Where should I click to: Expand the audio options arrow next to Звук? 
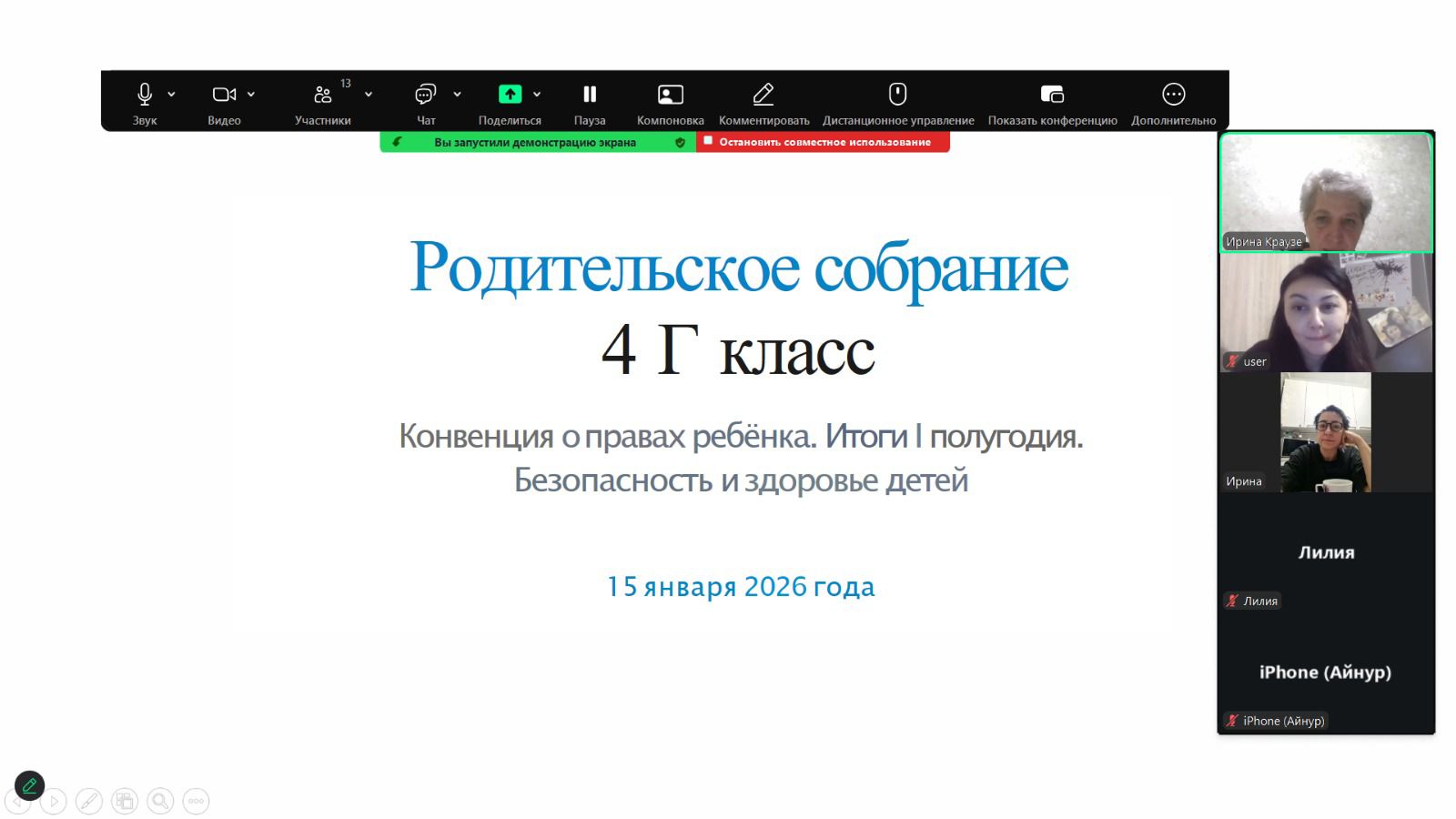(172, 95)
